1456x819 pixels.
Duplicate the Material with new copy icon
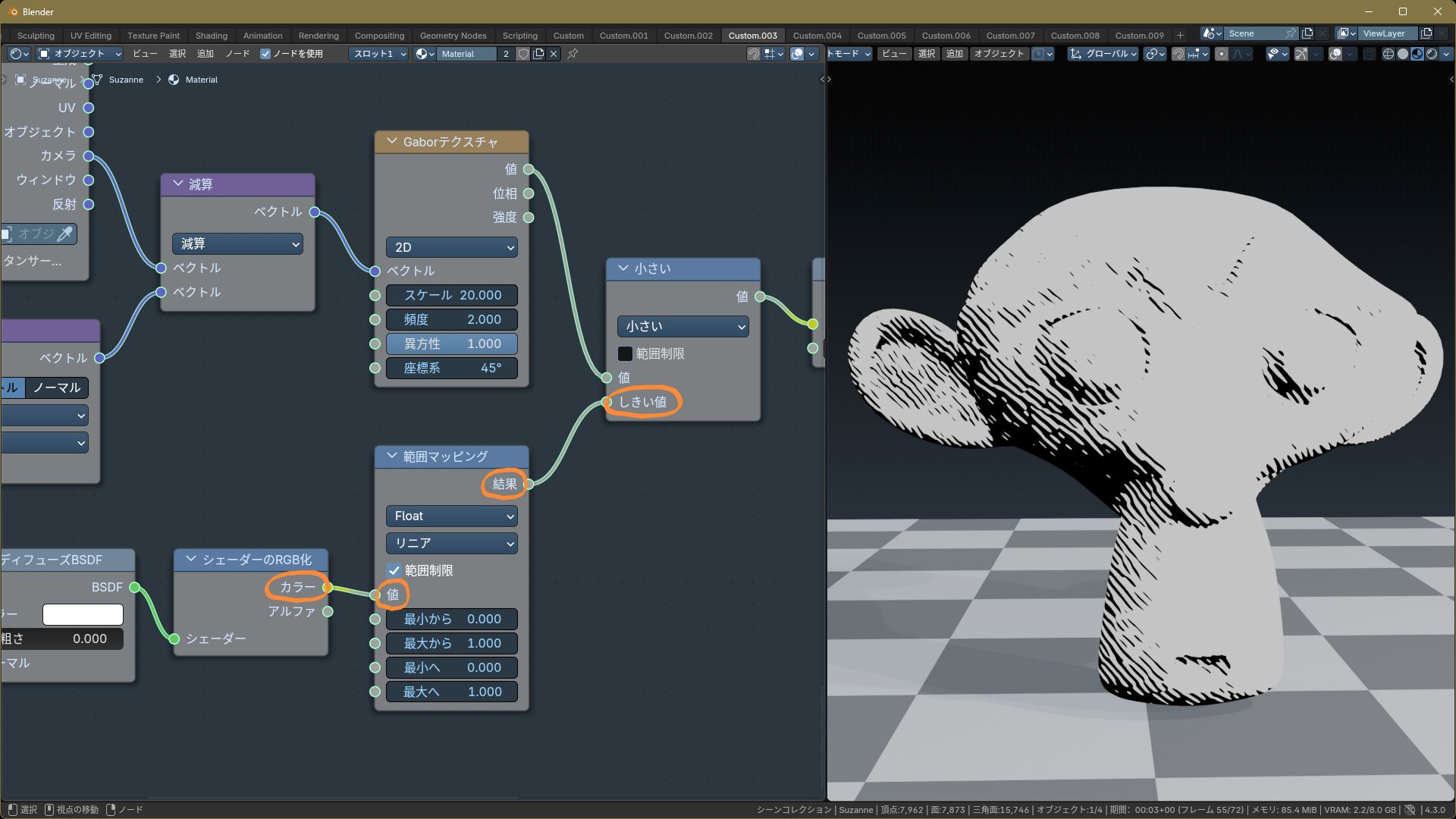pos(538,54)
